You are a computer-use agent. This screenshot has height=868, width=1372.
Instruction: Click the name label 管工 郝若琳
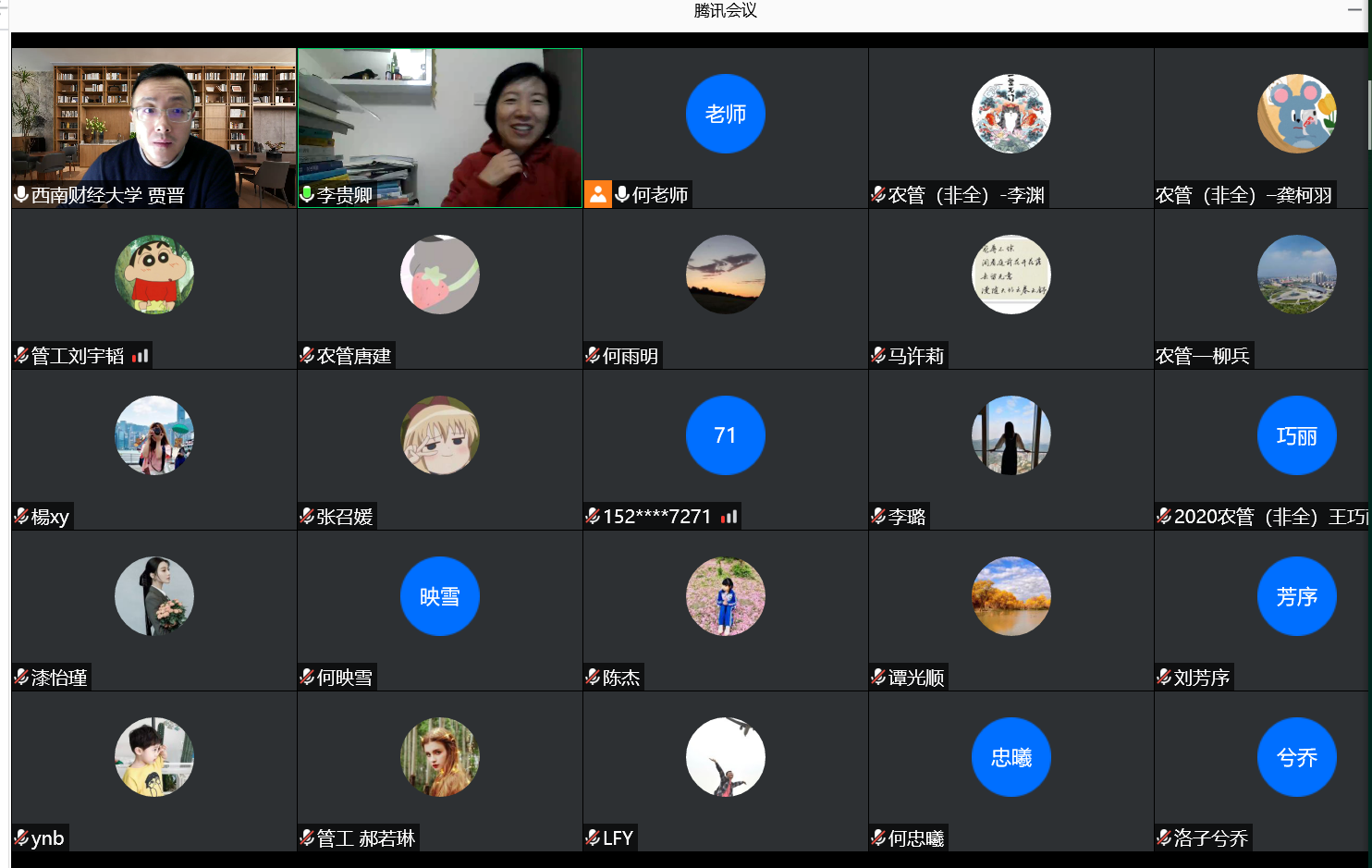coord(365,838)
